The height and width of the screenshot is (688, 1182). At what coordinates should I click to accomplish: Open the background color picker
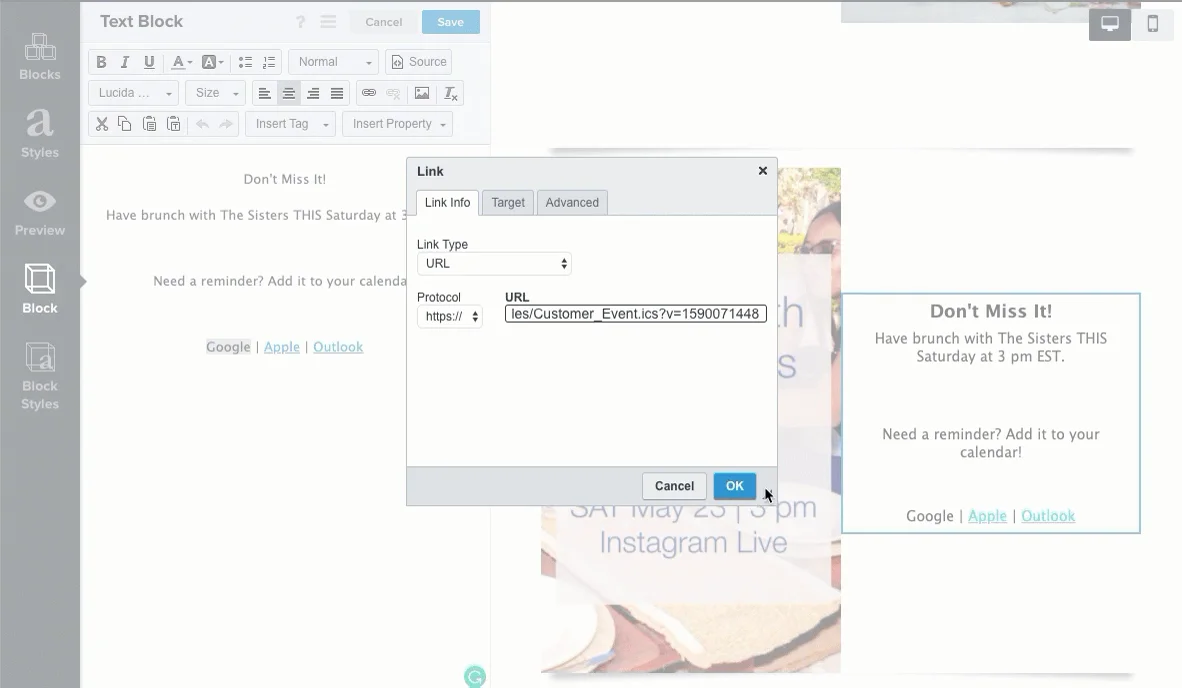click(212, 62)
